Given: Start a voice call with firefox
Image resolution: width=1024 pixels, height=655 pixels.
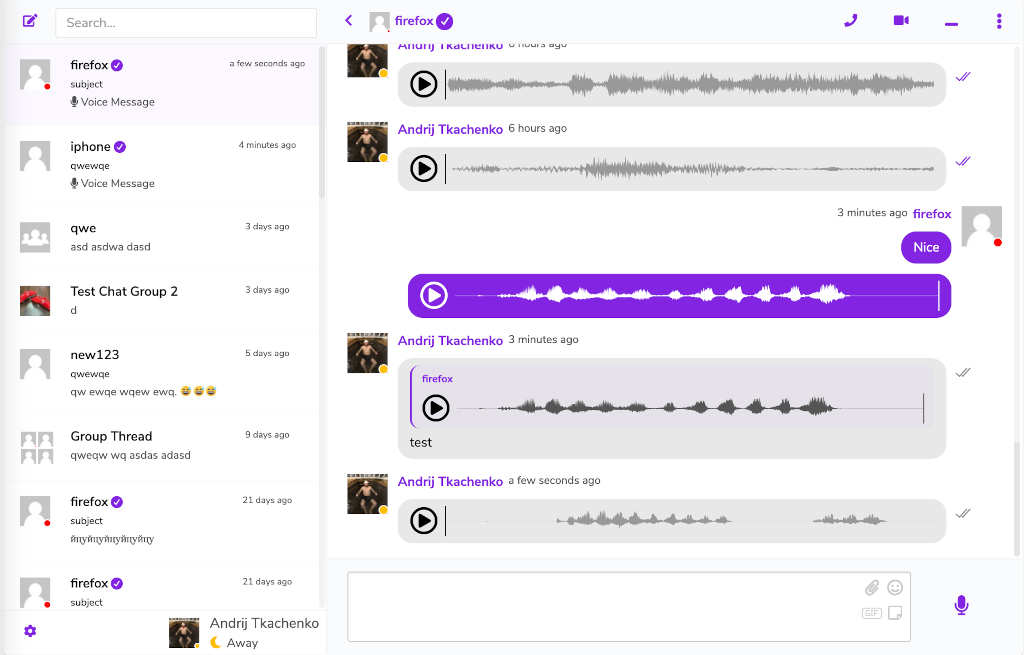Looking at the screenshot, I should click(x=850, y=20).
